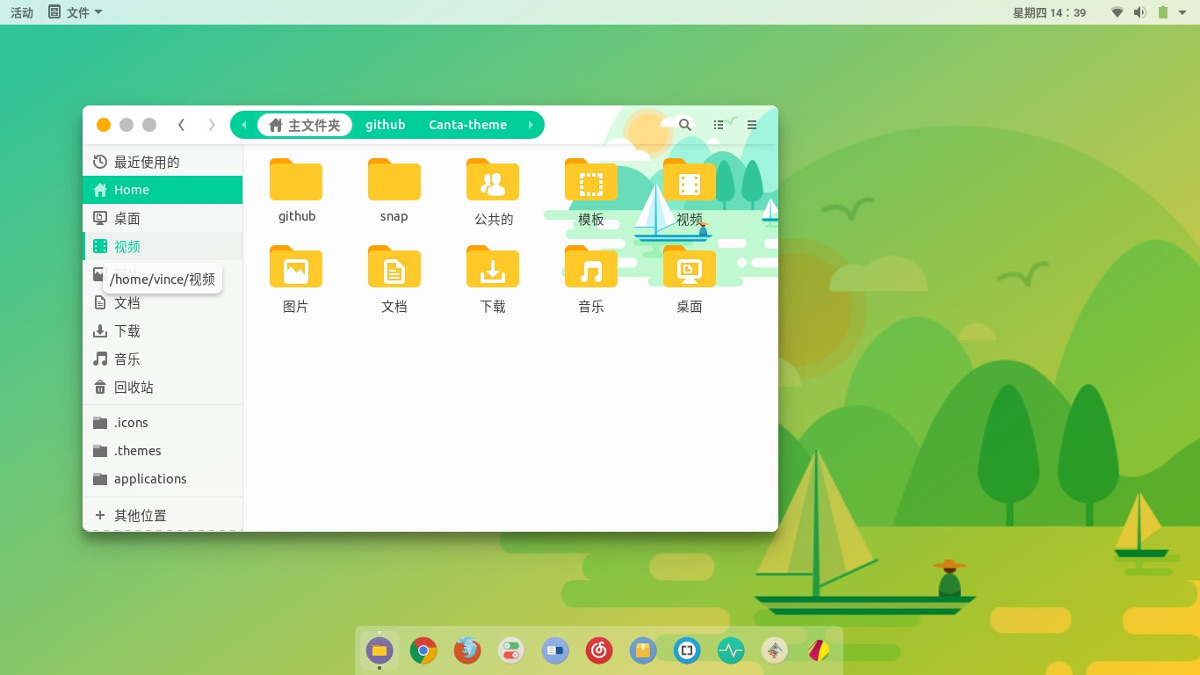Screen dimensions: 1200x675
Task: Open the Downloads (下载) sidebar entry
Action: tap(162, 331)
